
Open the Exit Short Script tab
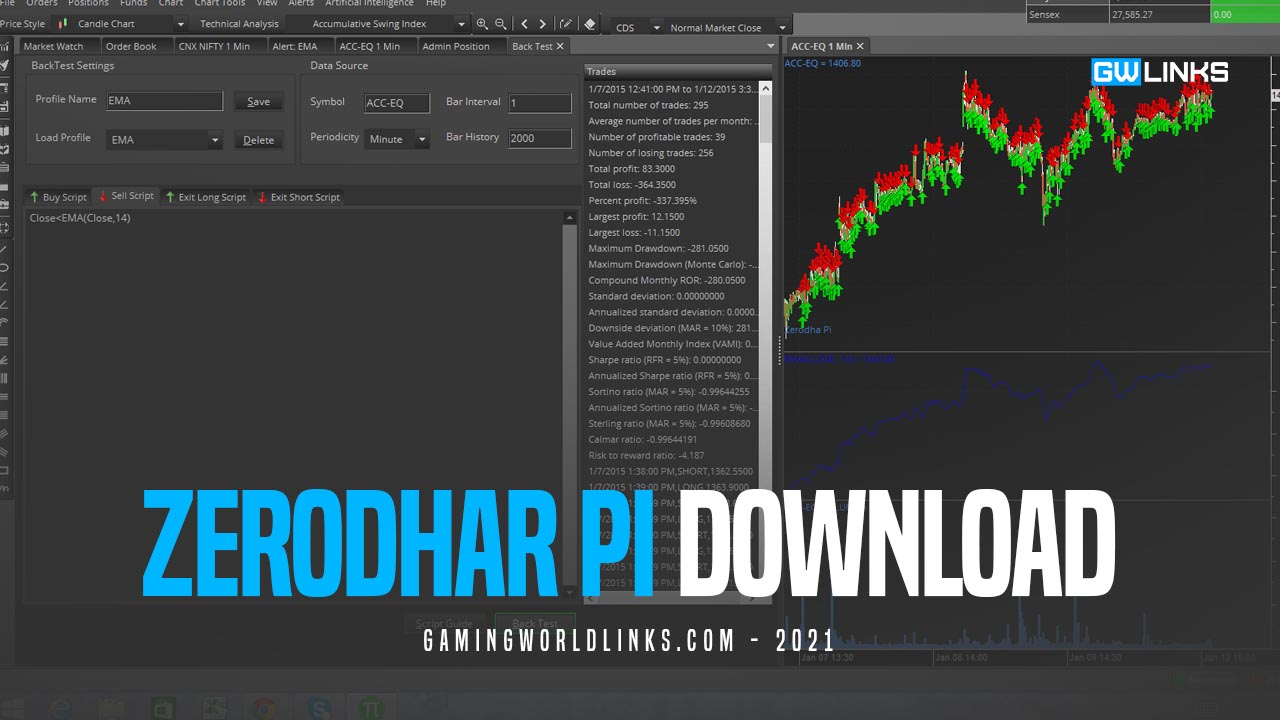[x=299, y=197]
